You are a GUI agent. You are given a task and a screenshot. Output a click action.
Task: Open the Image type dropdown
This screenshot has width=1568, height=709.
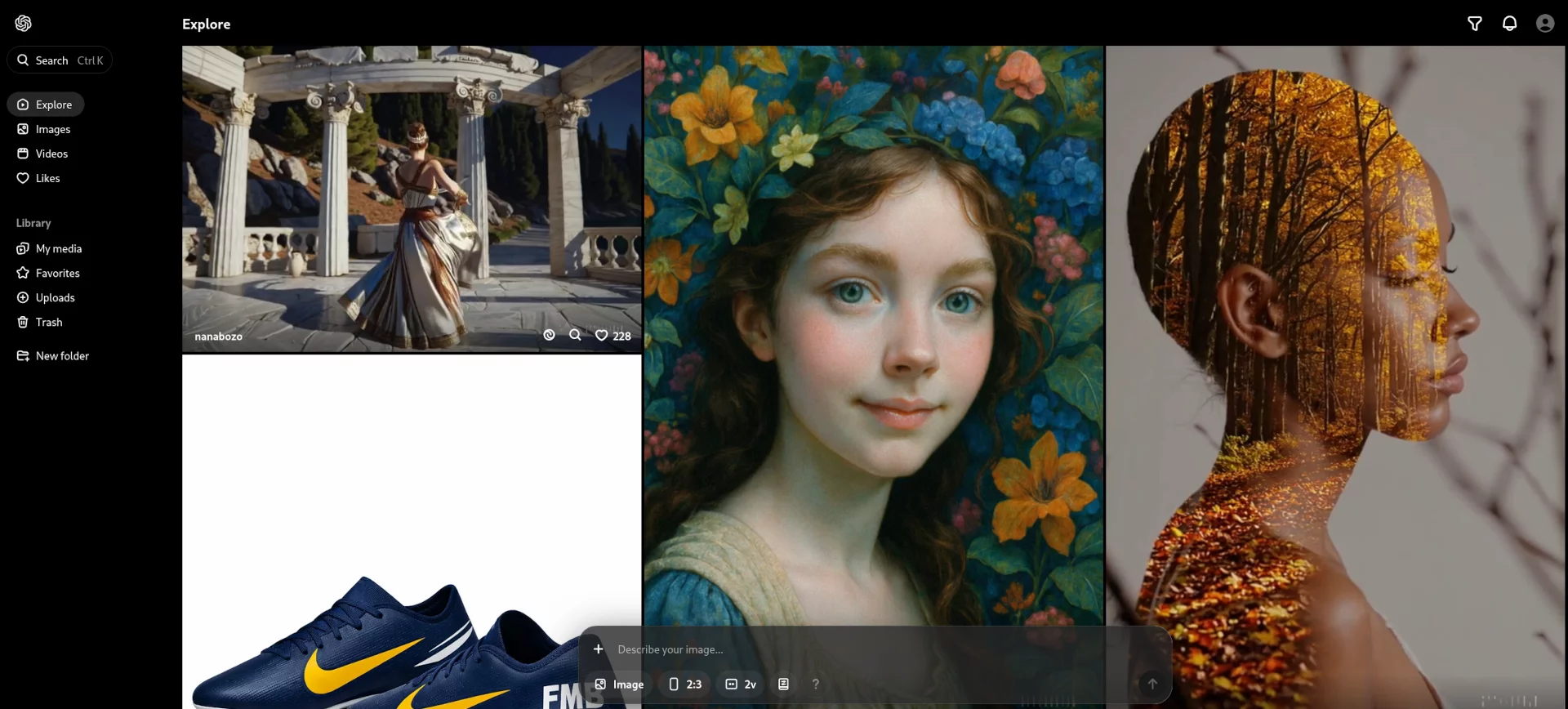(x=619, y=684)
